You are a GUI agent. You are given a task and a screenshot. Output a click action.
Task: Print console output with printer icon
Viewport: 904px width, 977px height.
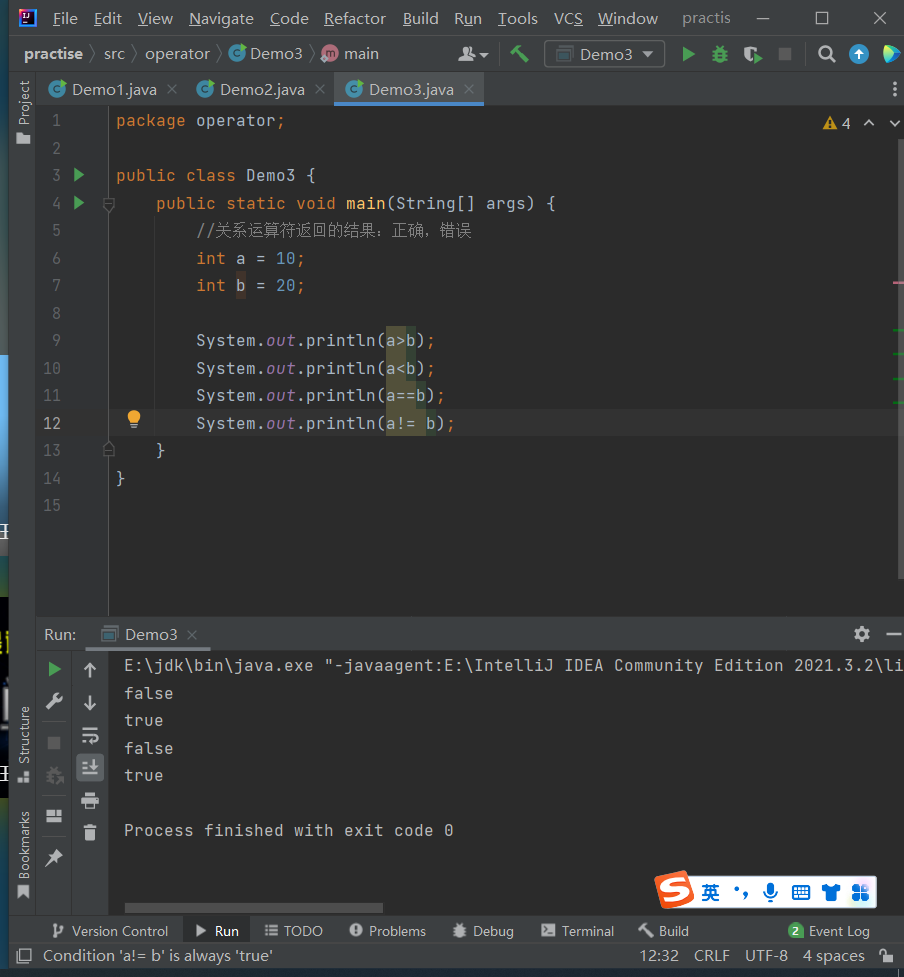90,800
